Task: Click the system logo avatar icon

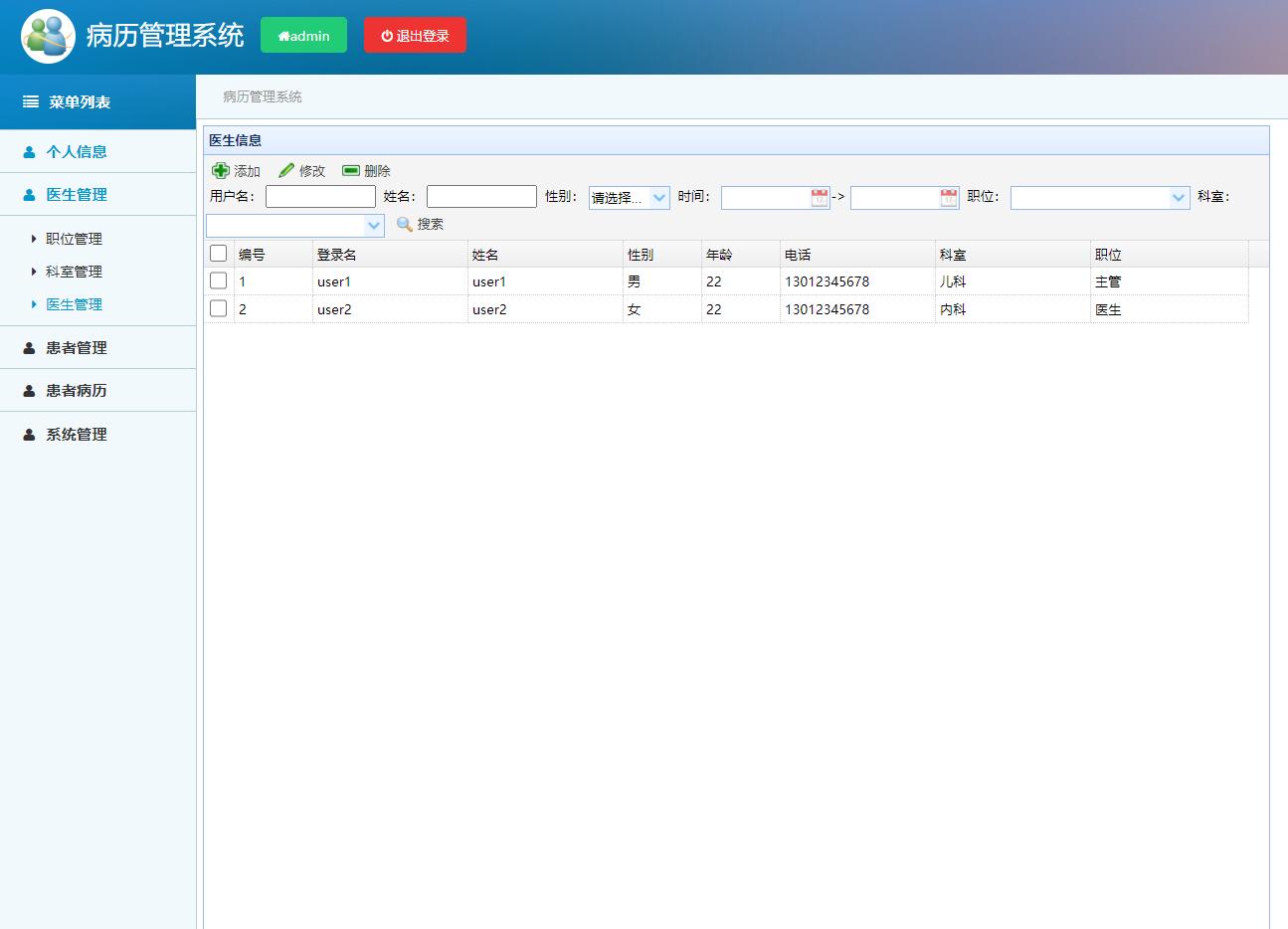Action: pyautogui.click(x=48, y=37)
